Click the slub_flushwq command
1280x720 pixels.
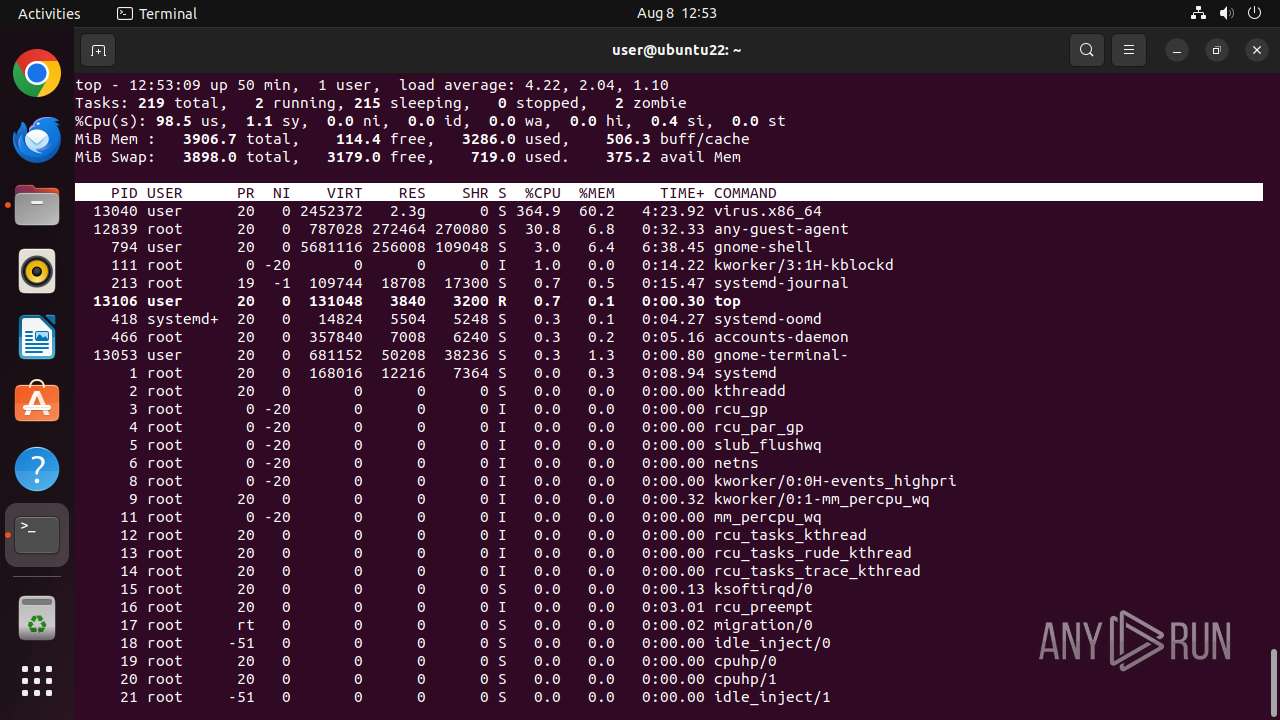coord(767,445)
